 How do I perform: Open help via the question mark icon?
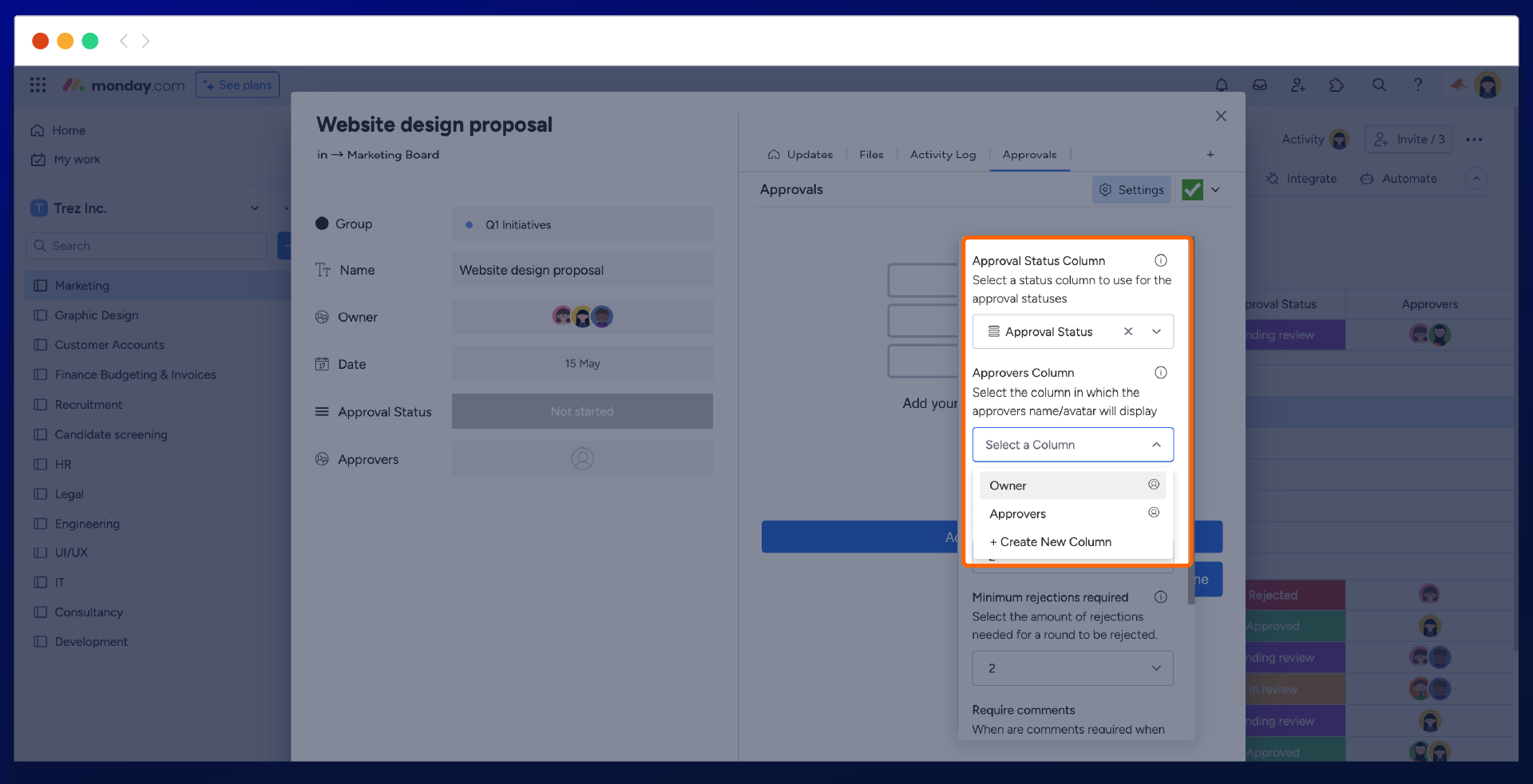1419,85
